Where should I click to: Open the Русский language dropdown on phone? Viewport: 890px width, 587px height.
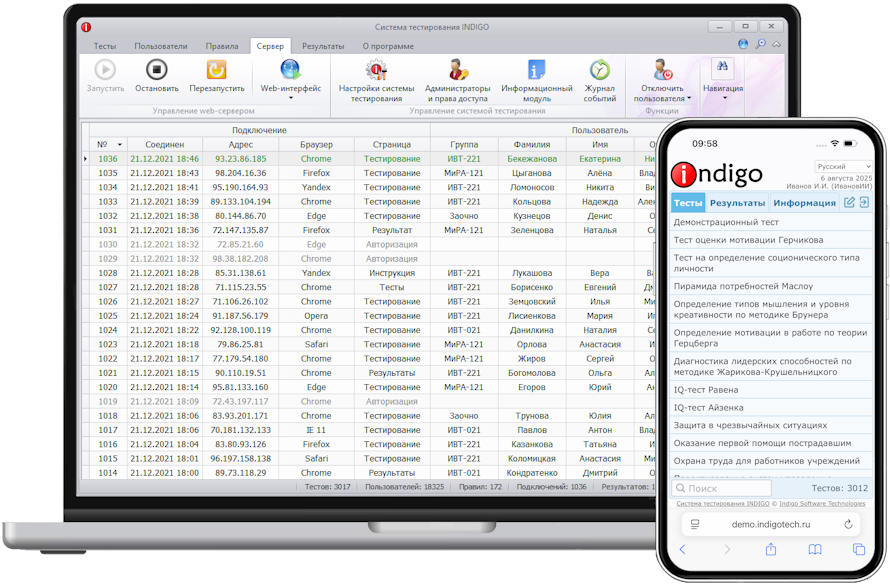point(844,167)
